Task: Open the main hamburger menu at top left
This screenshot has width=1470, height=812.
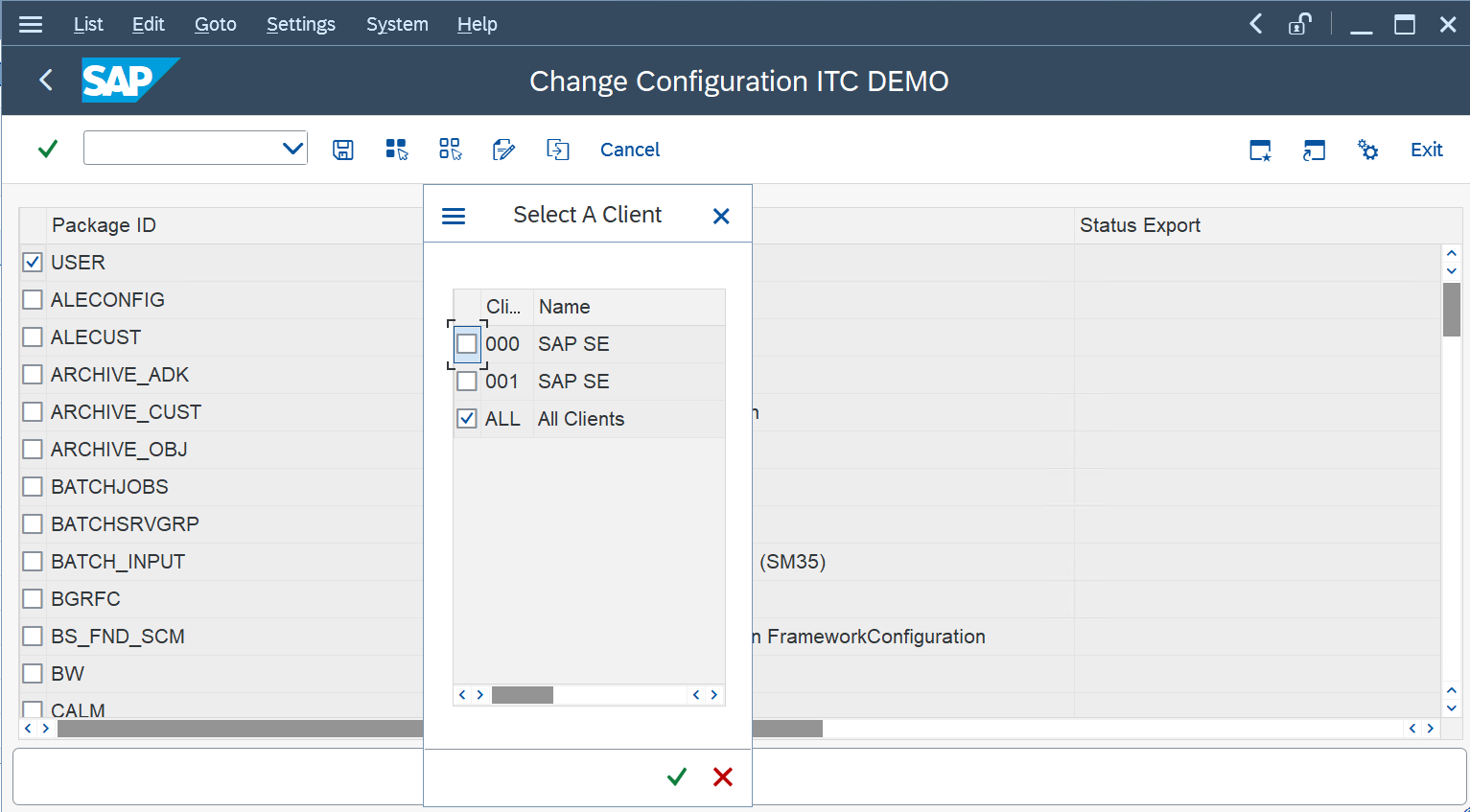Action: (x=31, y=24)
